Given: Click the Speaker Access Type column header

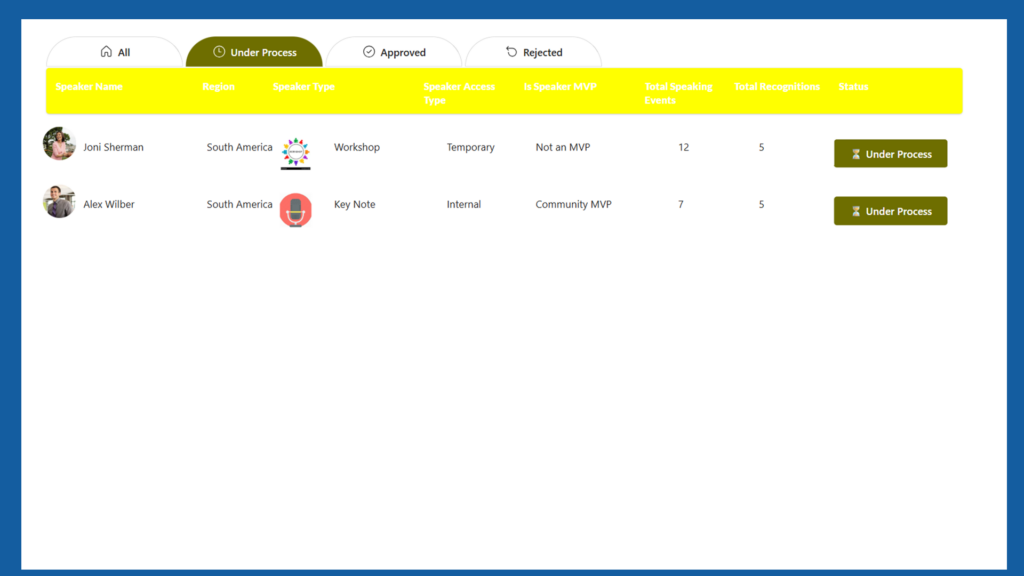Looking at the screenshot, I should [x=458, y=93].
